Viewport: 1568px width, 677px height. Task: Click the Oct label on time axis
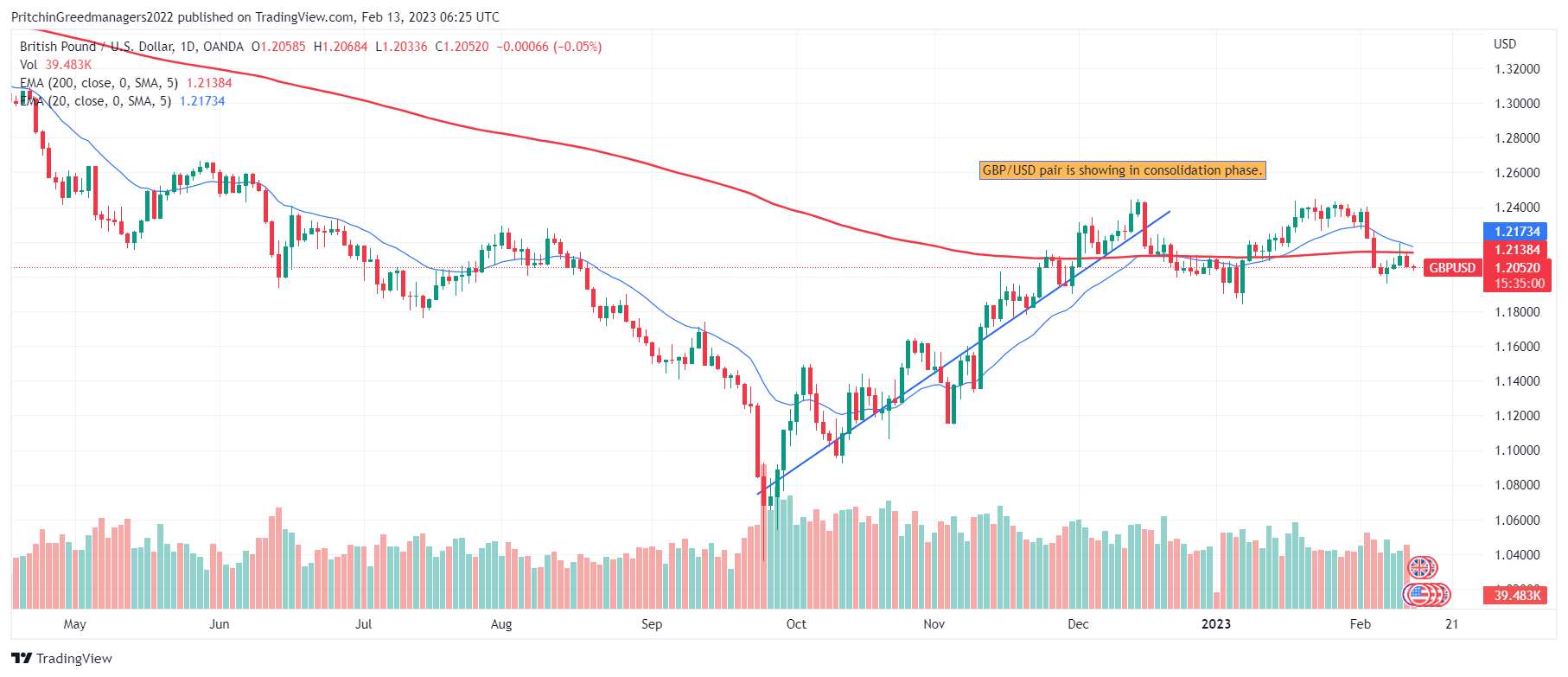(796, 624)
